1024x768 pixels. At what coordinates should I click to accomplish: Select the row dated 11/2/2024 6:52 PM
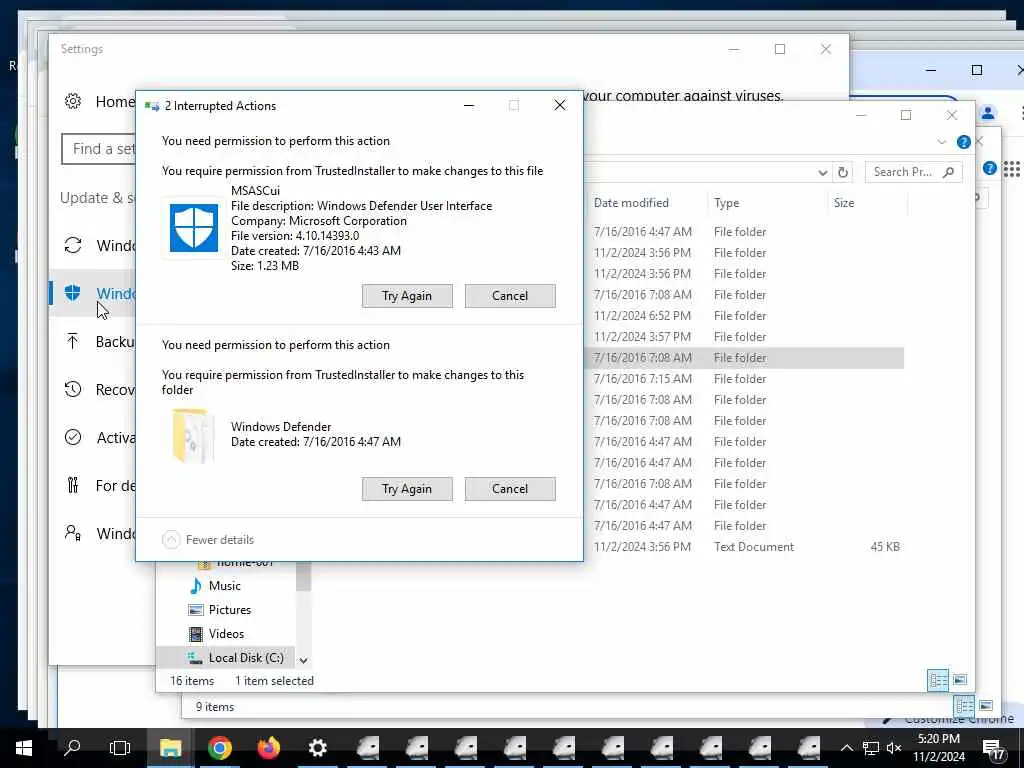(746, 316)
